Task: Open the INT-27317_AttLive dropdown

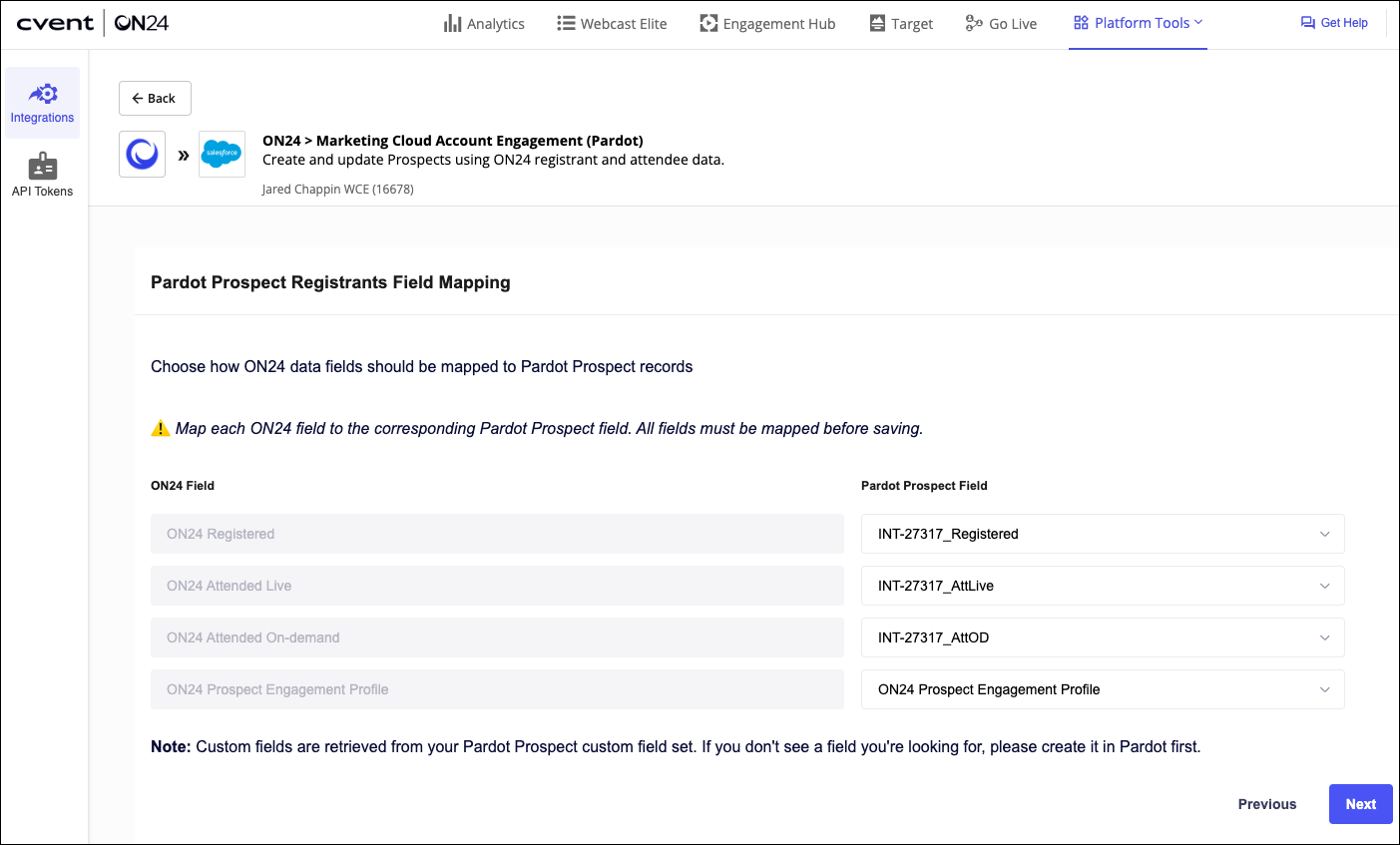Action: [1103, 586]
